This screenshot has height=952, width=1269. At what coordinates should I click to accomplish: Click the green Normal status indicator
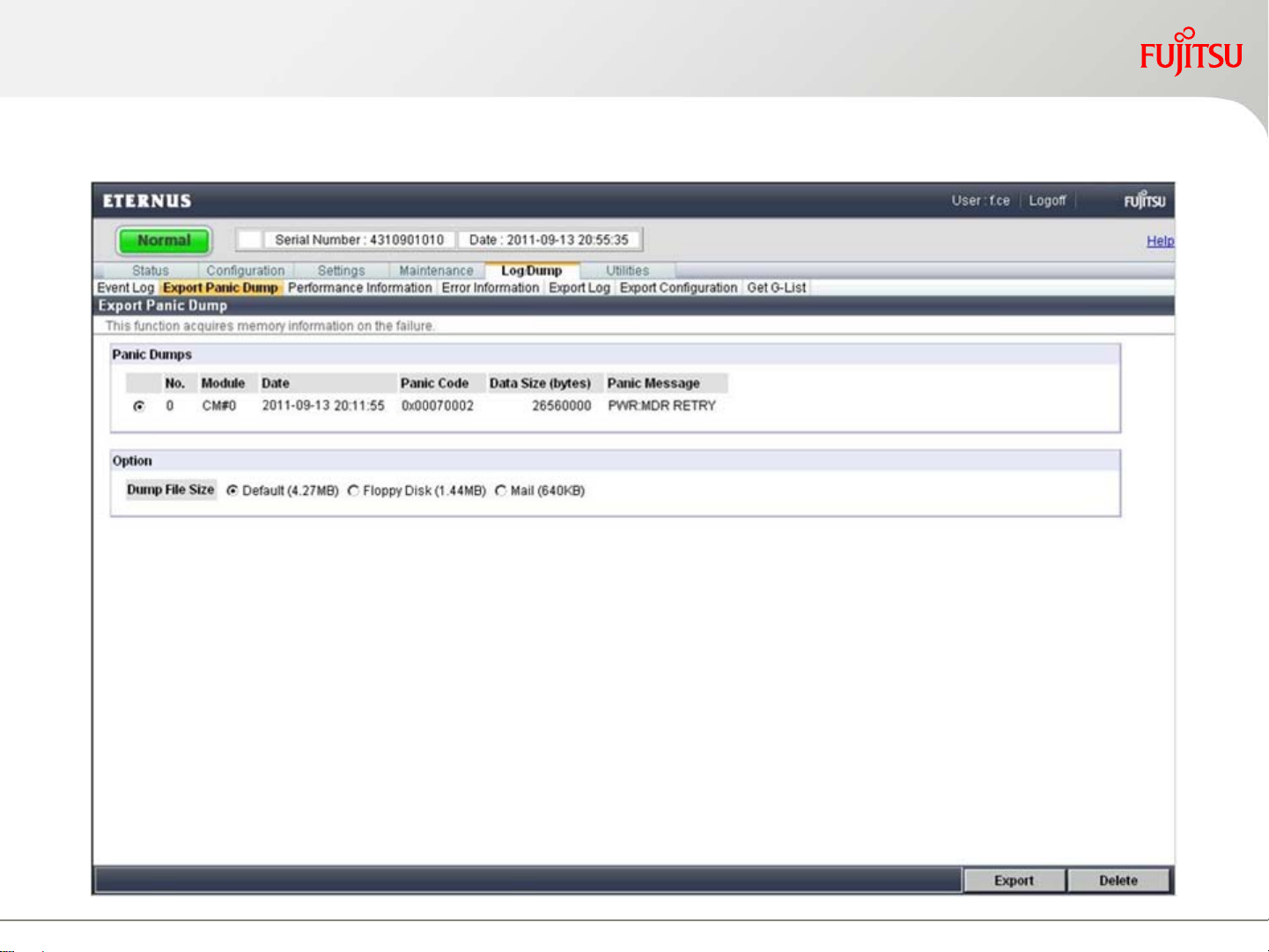[x=164, y=240]
